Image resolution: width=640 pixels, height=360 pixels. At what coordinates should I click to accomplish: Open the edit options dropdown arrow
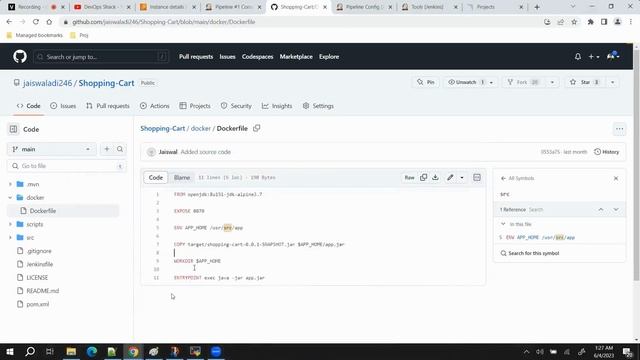(462, 178)
